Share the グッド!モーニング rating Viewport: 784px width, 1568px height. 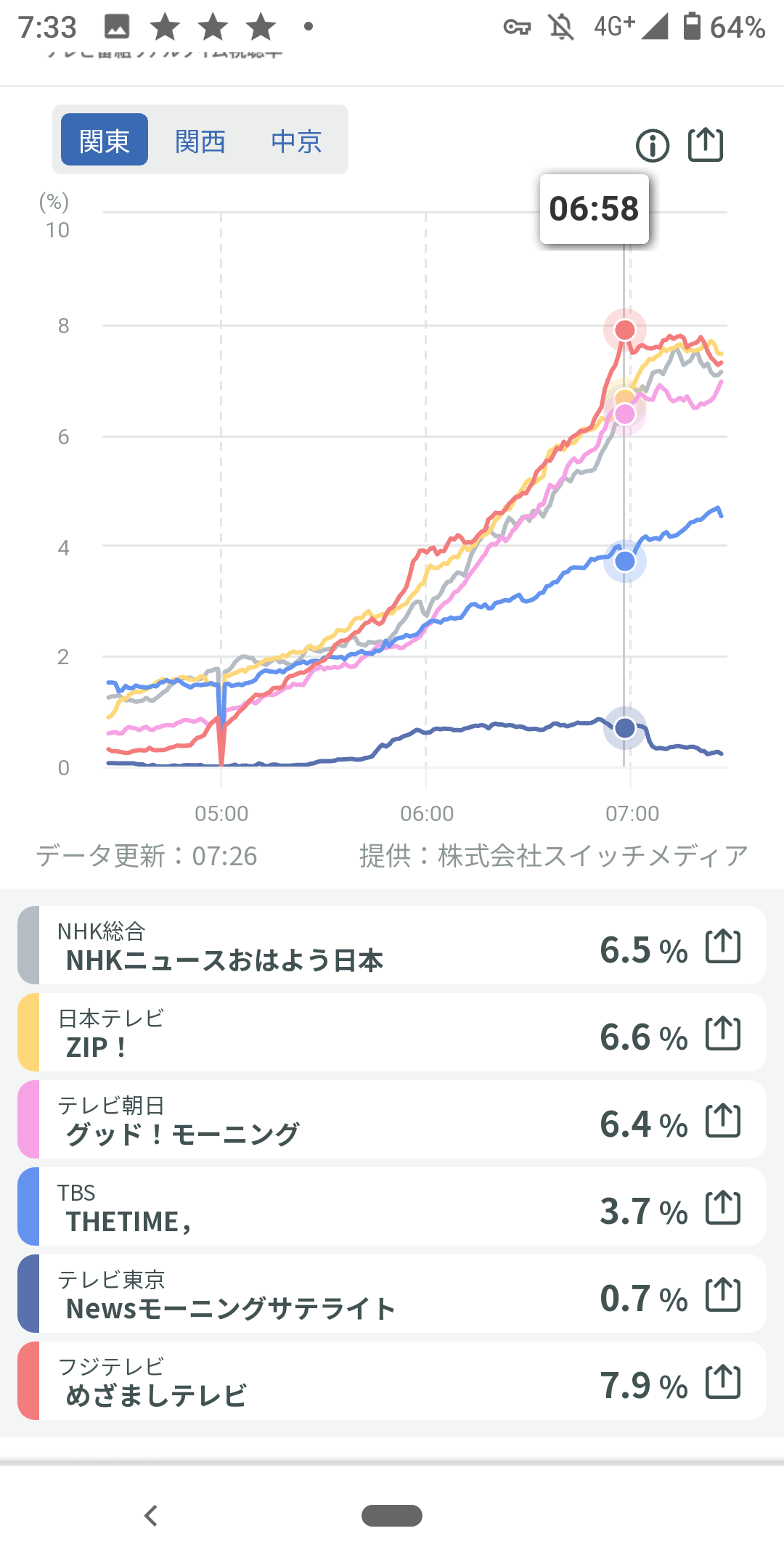(723, 1122)
